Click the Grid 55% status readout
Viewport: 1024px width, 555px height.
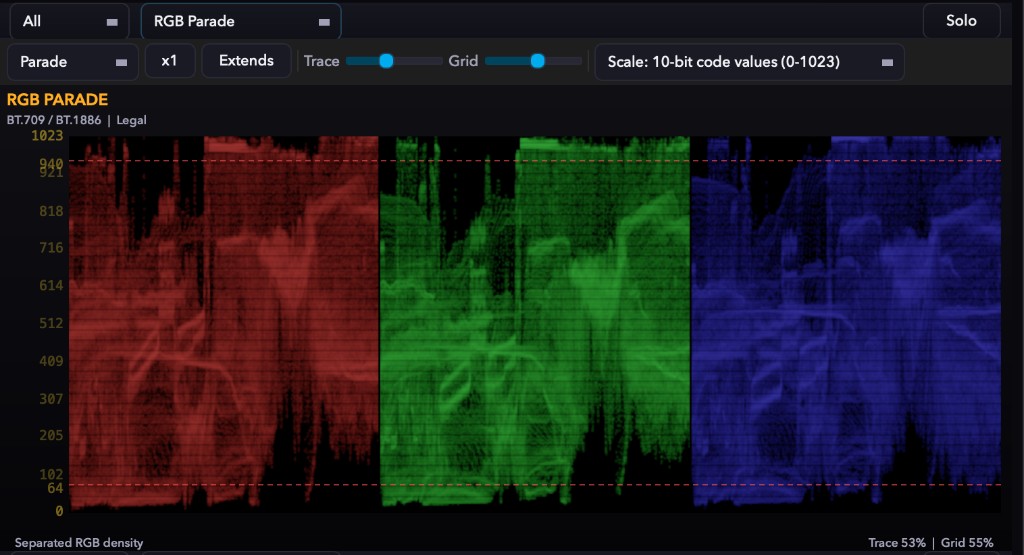point(967,543)
